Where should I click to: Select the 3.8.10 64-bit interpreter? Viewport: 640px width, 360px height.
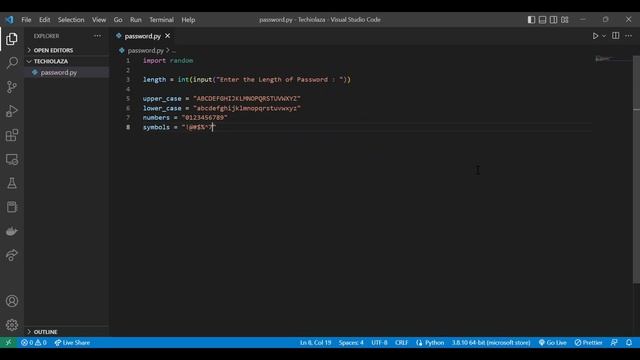click(491, 342)
